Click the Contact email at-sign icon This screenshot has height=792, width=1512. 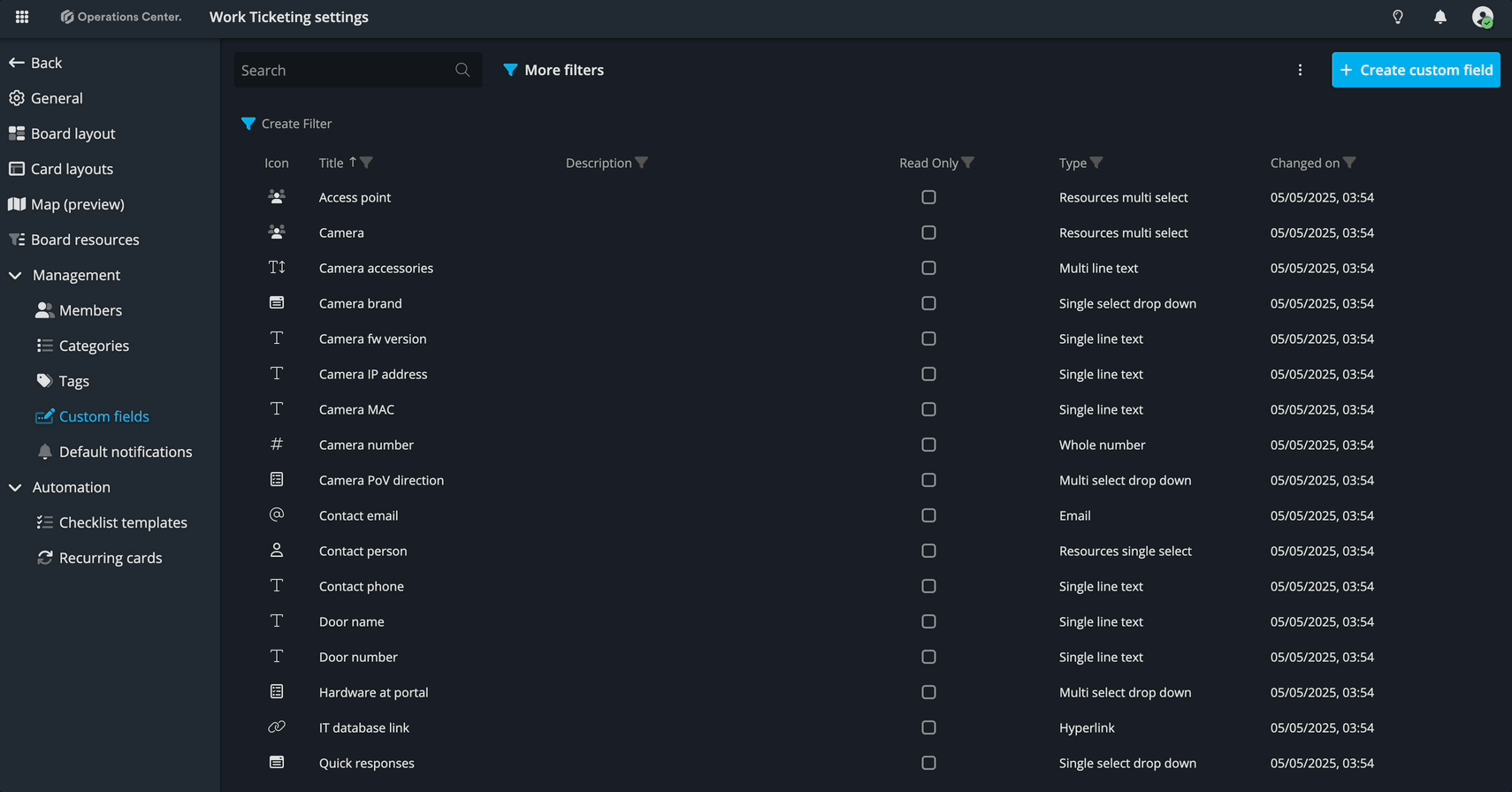(x=277, y=514)
